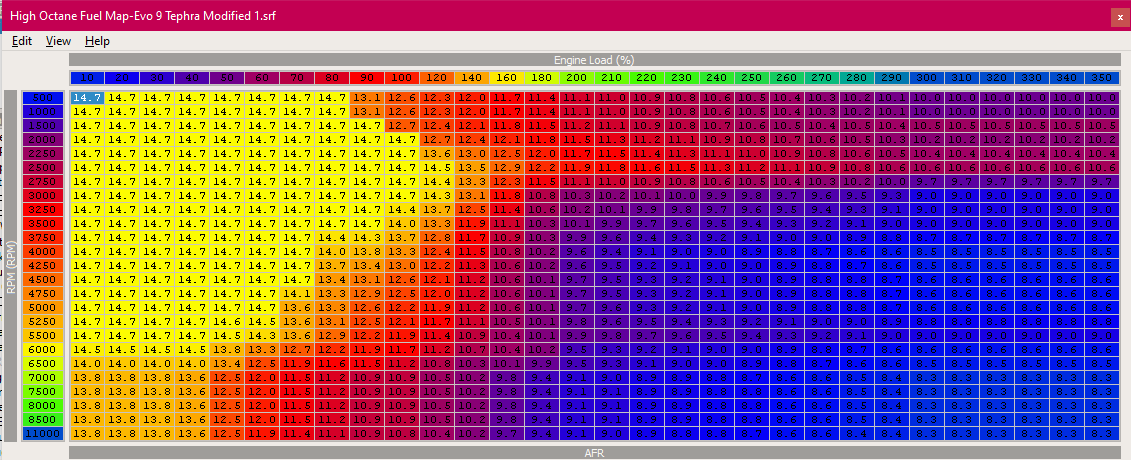Close the High Octane Fuel Map window
Viewport: 1131px width, 460px height.
coord(1118,17)
